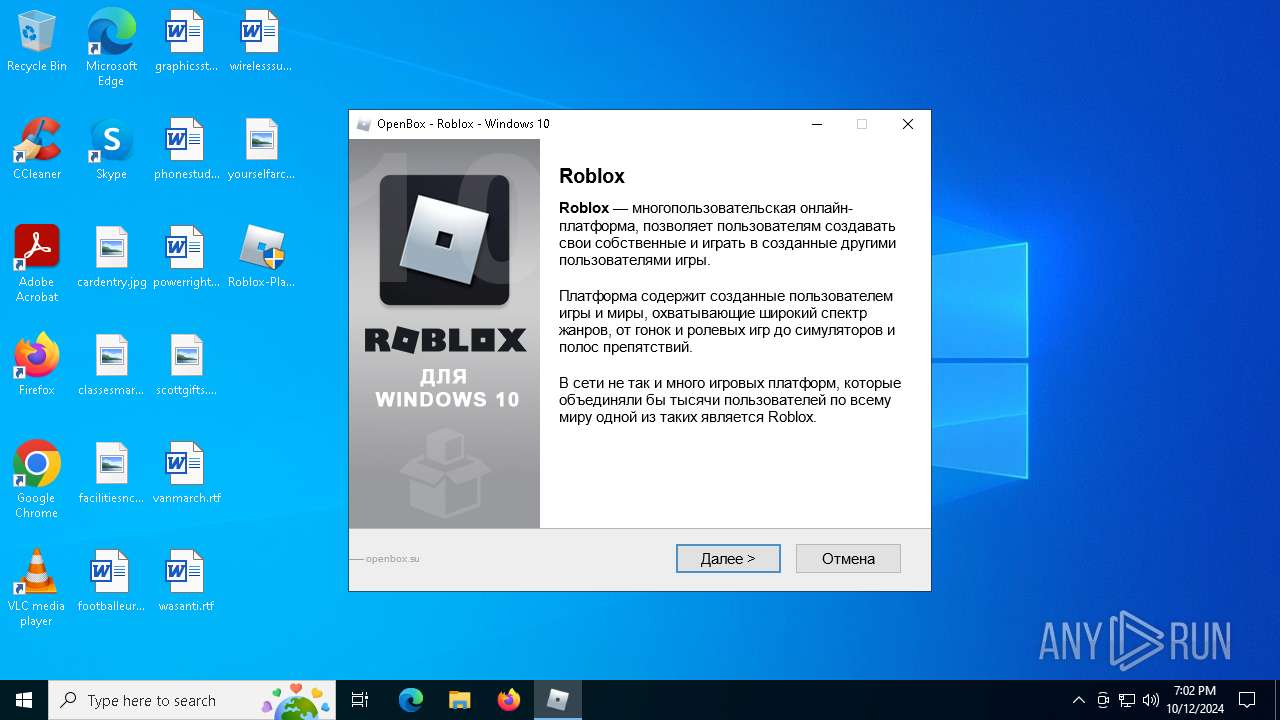This screenshot has width=1280, height=720.
Task: Open the notification center icon
Action: click(x=1247, y=700)
